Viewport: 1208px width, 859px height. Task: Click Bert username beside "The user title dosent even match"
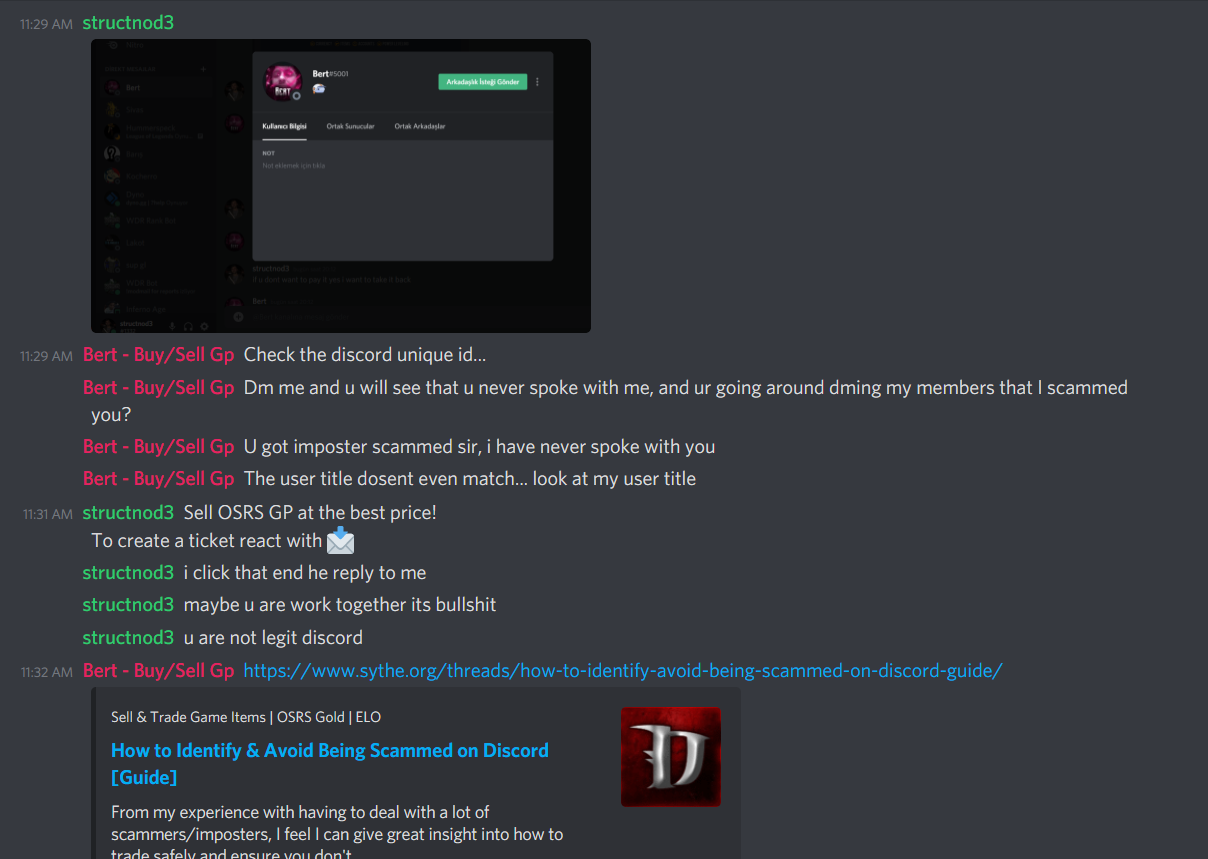[x=158, y=479]
